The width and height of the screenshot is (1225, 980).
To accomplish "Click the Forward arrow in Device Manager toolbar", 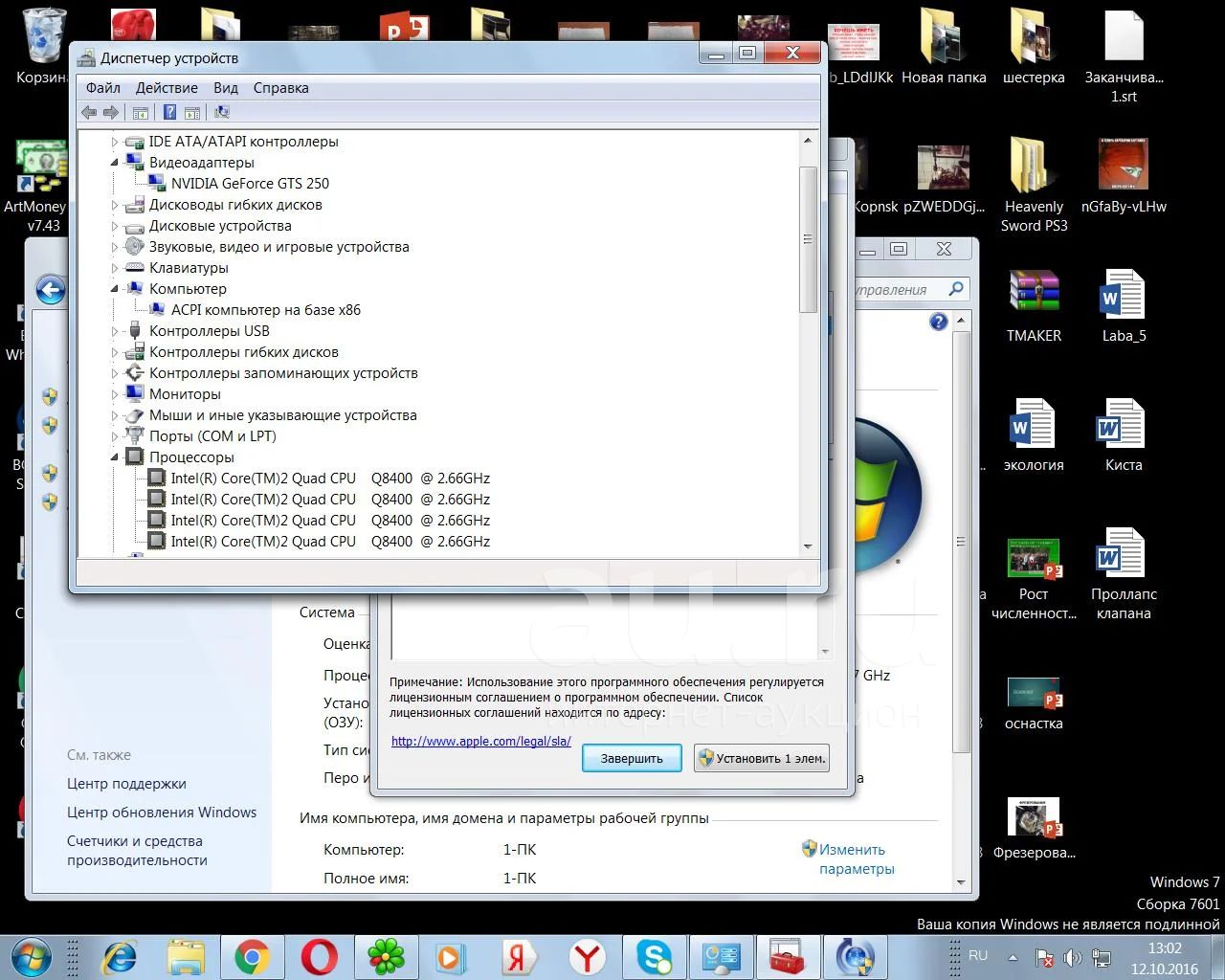I will (x=111, y=112).
